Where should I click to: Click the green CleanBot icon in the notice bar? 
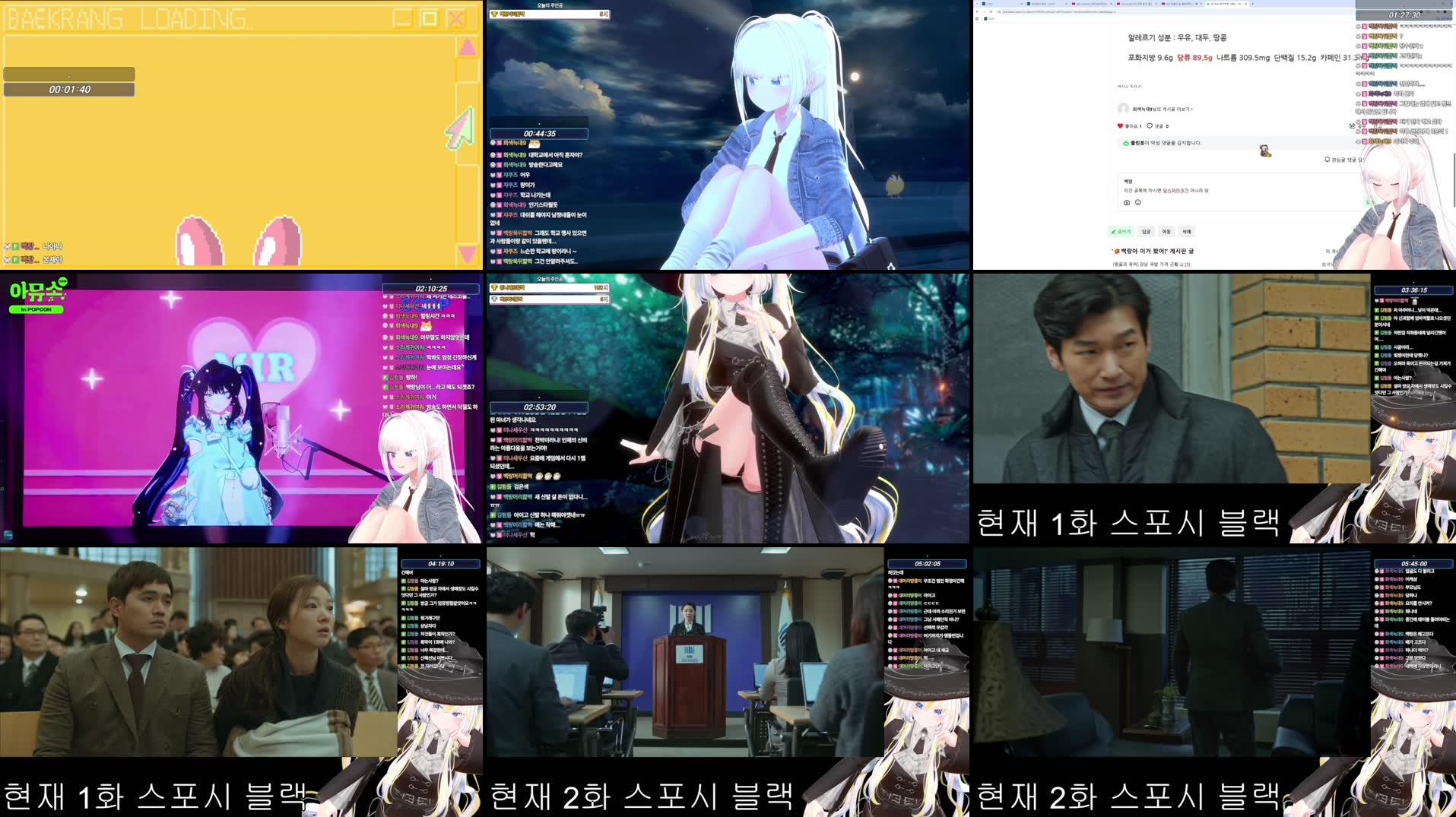click(x=1126, y=143)
